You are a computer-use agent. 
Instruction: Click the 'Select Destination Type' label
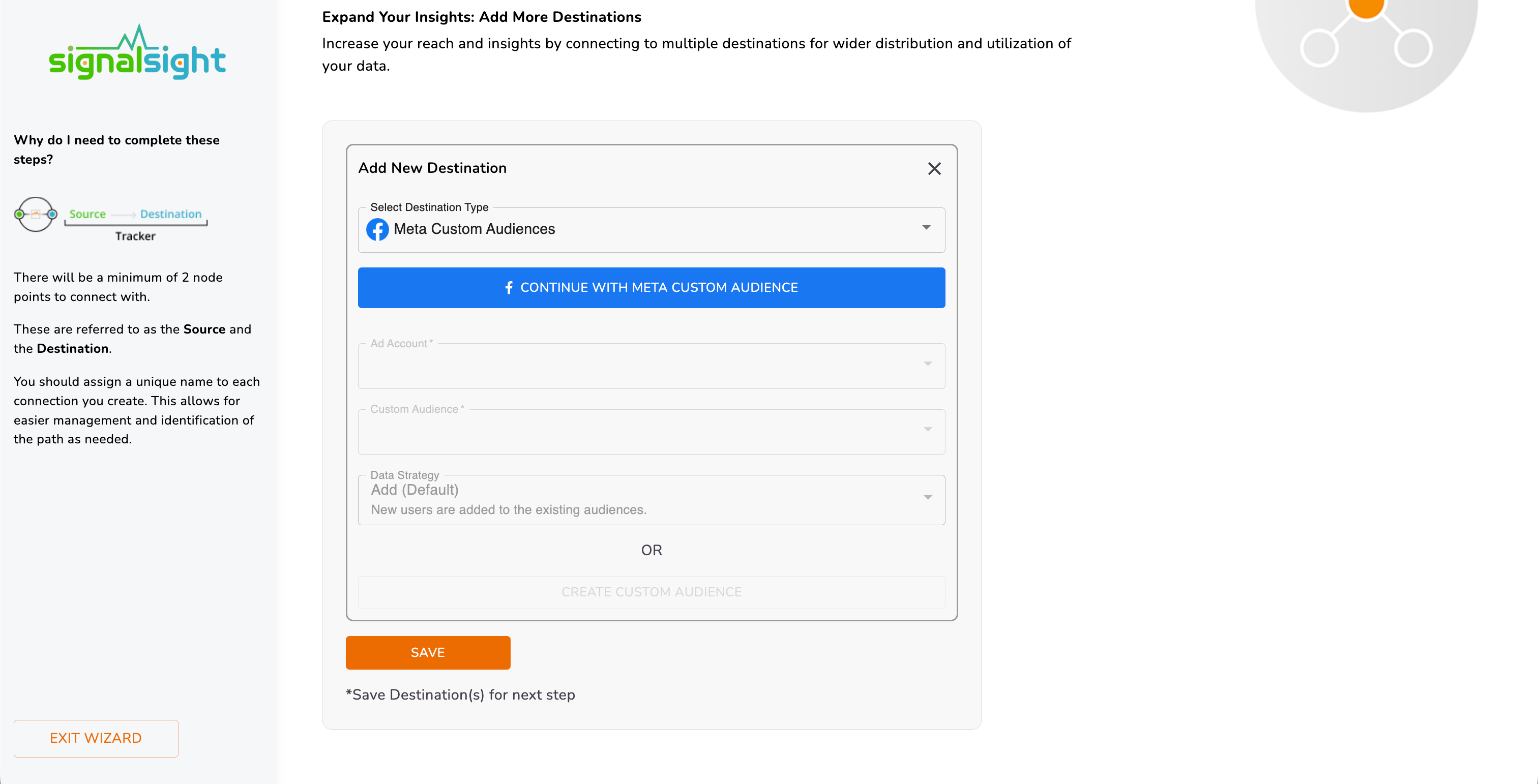pos(429,207)
